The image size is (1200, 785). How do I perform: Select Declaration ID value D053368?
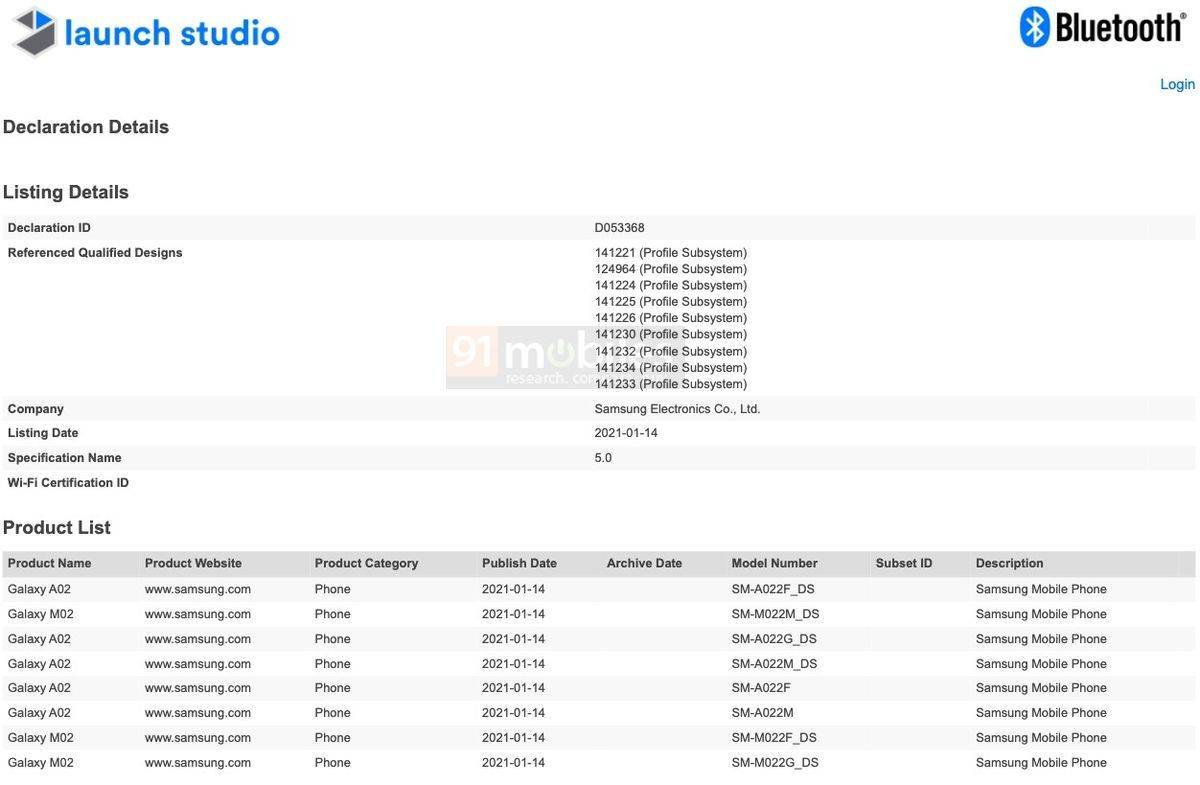(x=619, y=228)
